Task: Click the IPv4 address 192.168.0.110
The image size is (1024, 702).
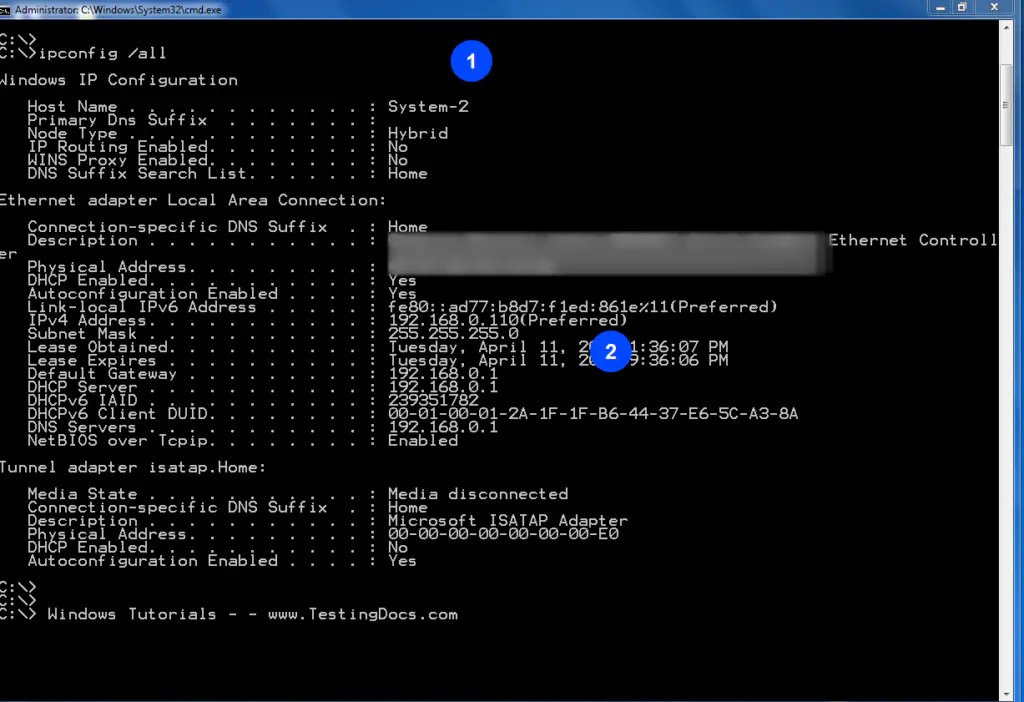Action: tap(507, 321)
